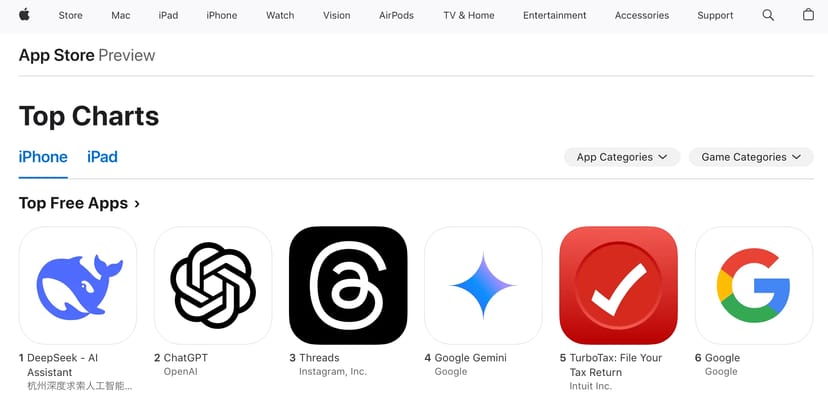Expand the App Categories dropdown
Screen dimensions: 828x408
[x=622, y=157]
